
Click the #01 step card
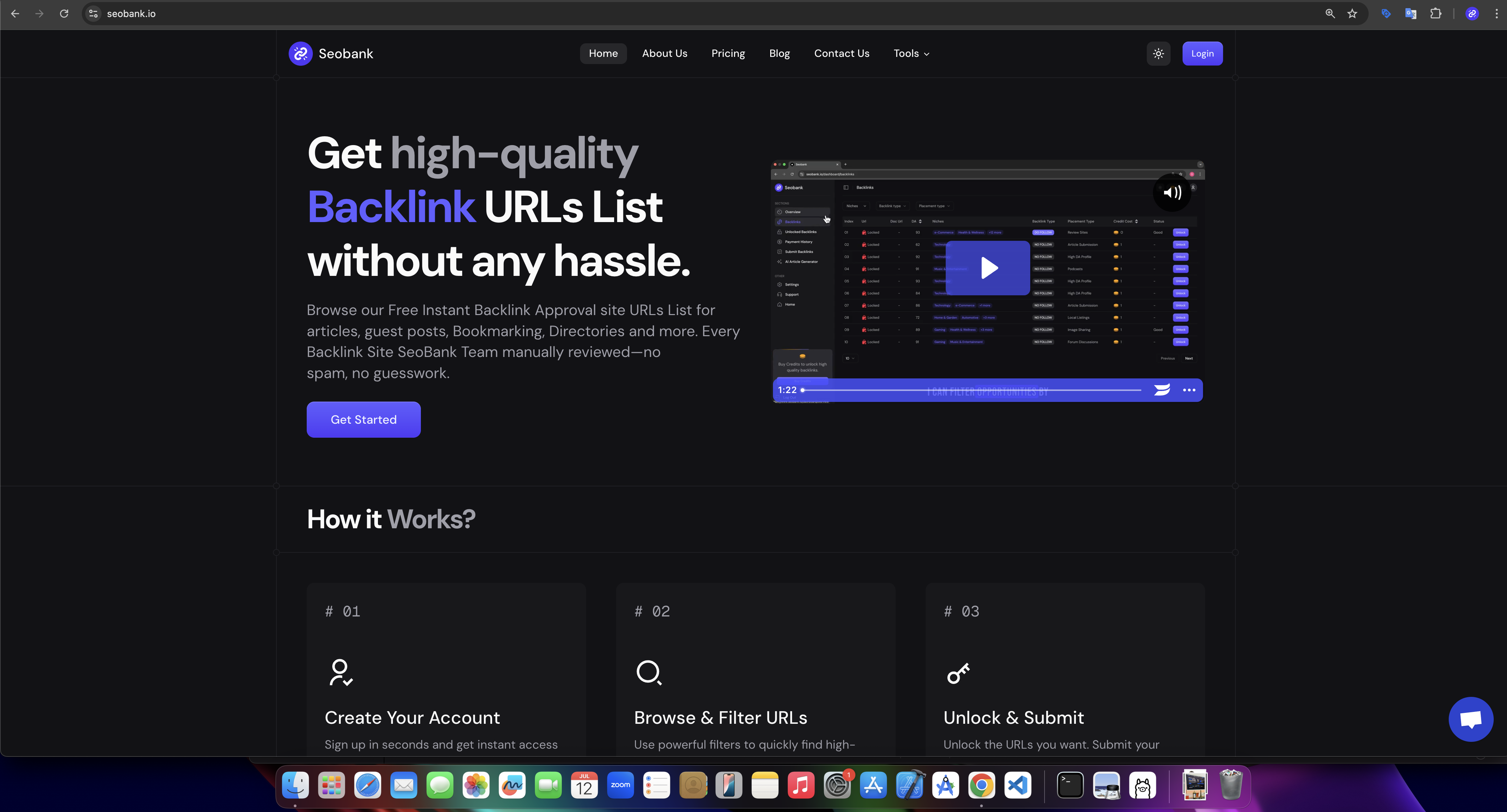(446, 669)
